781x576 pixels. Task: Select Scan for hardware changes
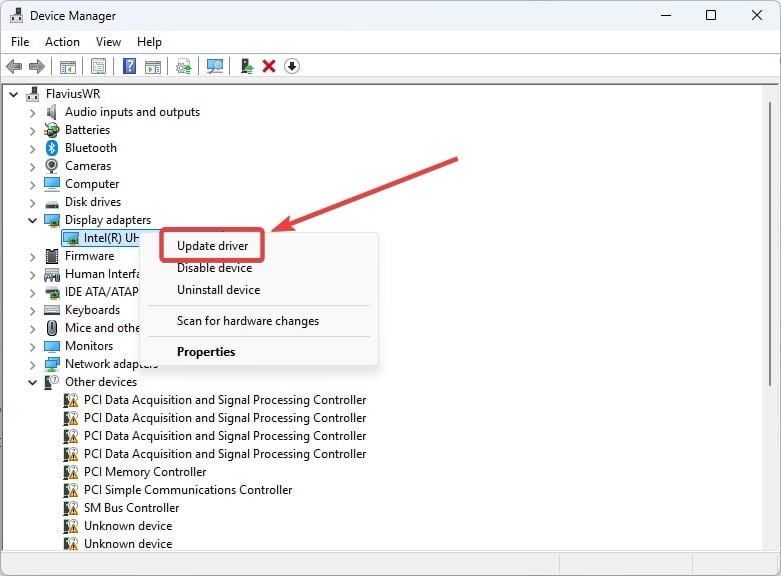pos(248,321)
